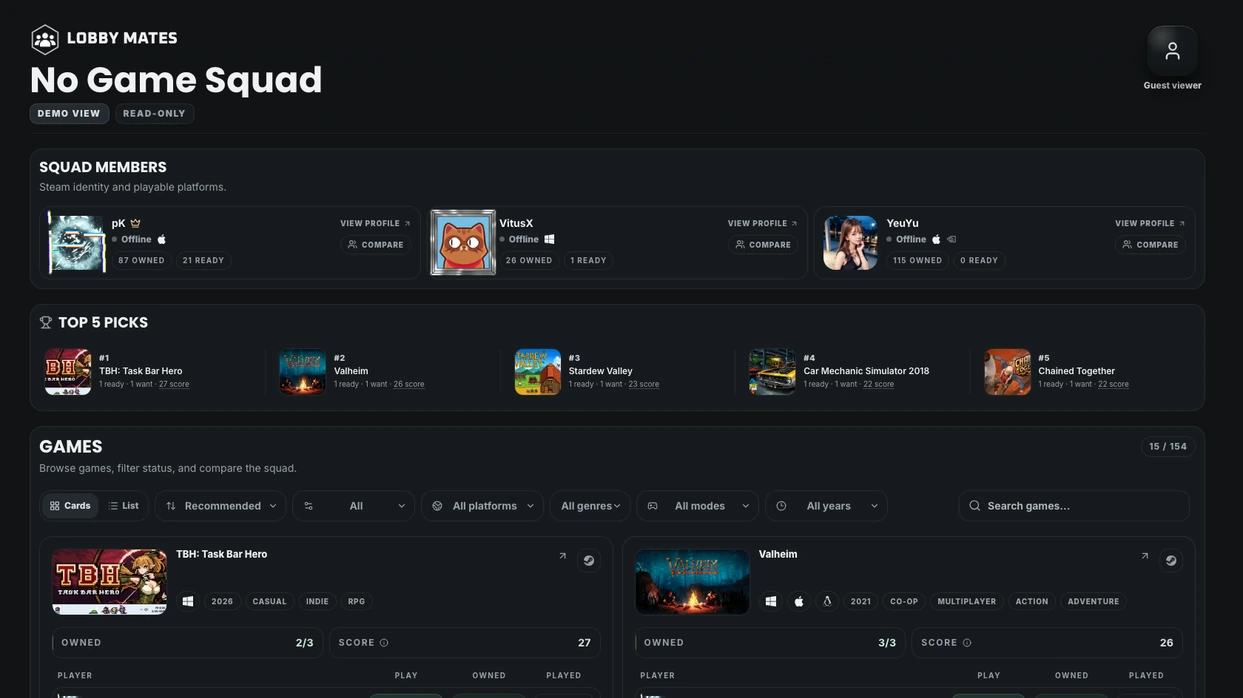Click View Profile for YeuYu
1243x698 pixels.
(x=1150, y=224)
